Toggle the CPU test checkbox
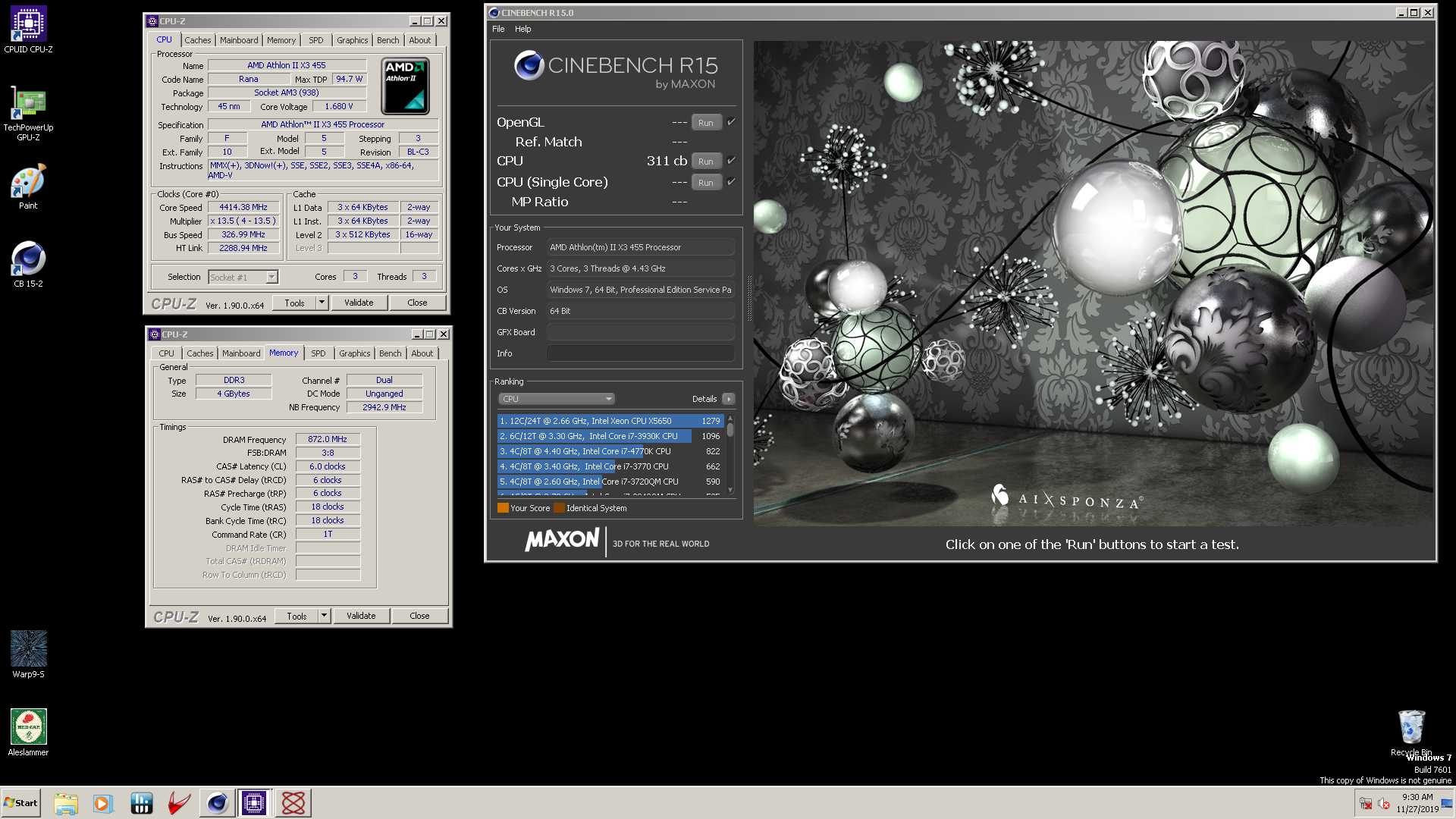 pyautogui.click(x=731, y=161)
